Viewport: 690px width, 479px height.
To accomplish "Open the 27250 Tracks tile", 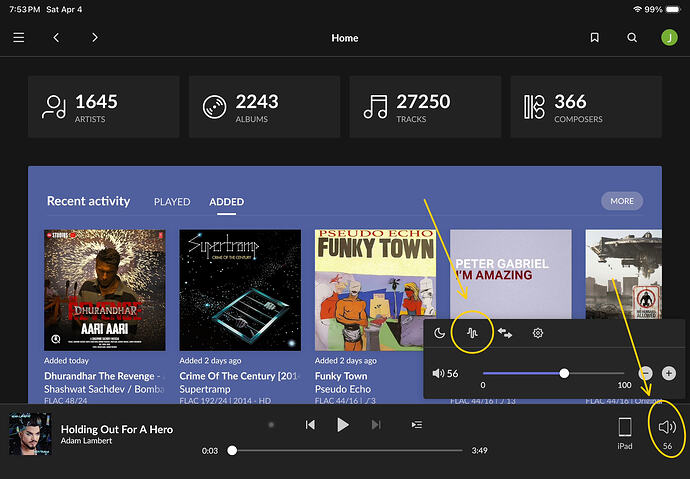I will click(x=425, y=107).
